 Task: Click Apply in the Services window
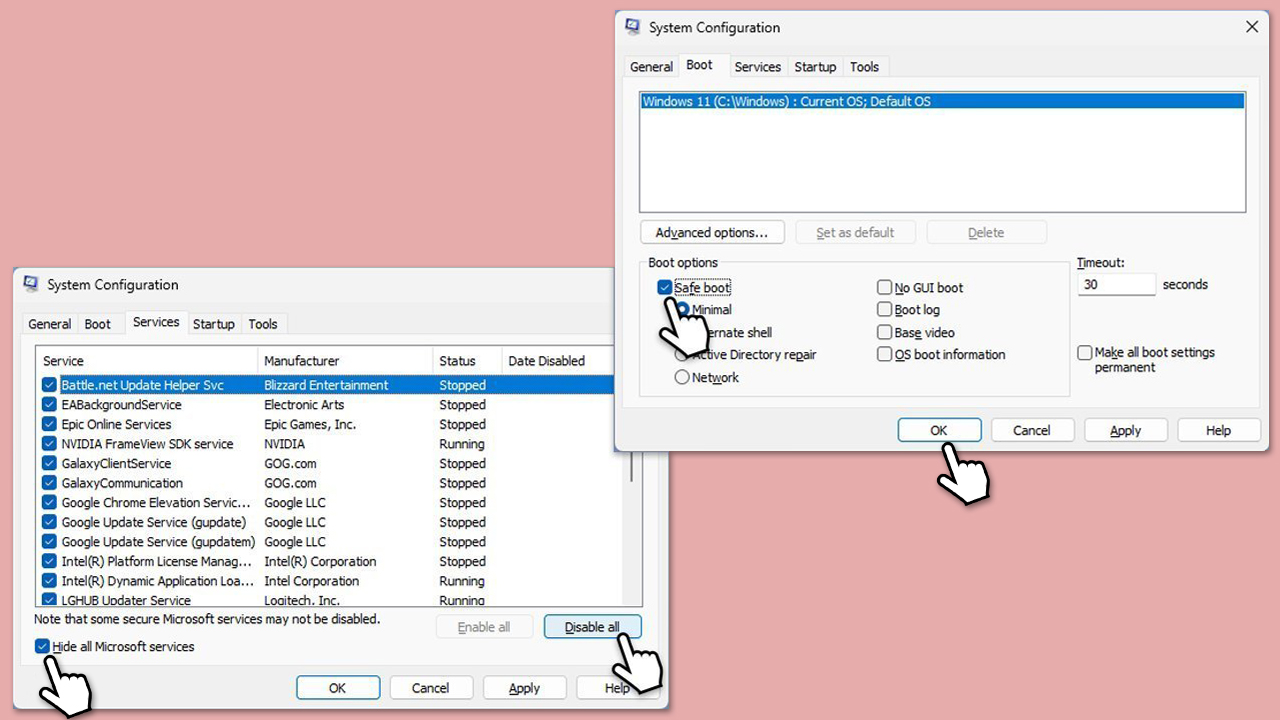(x=524, y=688)
